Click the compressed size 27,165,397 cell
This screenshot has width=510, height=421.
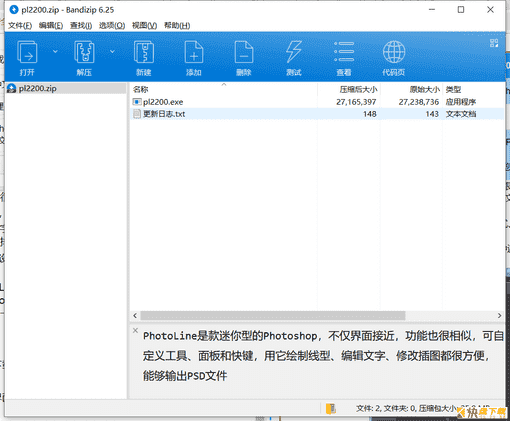click(356, 102)
